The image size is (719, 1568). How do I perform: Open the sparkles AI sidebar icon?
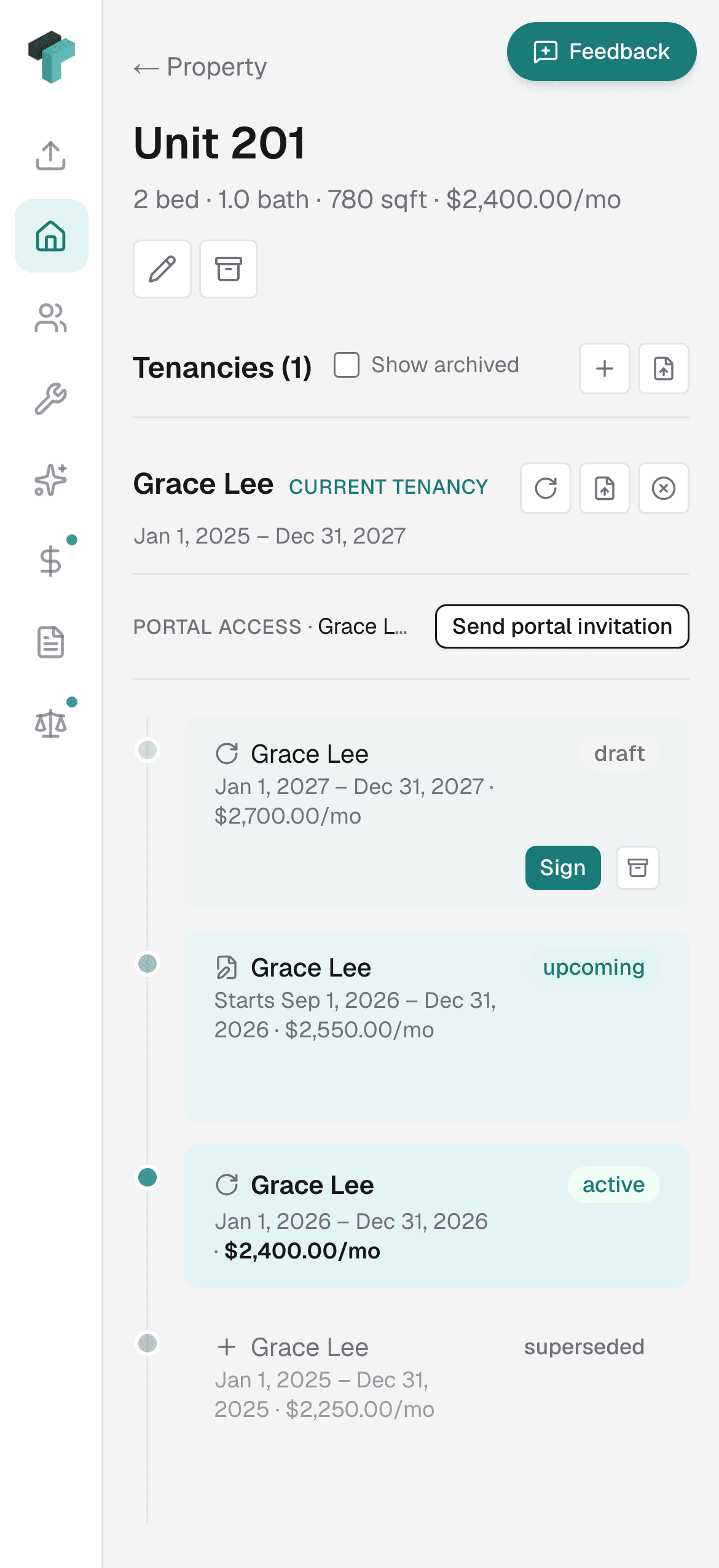point(51,480)
